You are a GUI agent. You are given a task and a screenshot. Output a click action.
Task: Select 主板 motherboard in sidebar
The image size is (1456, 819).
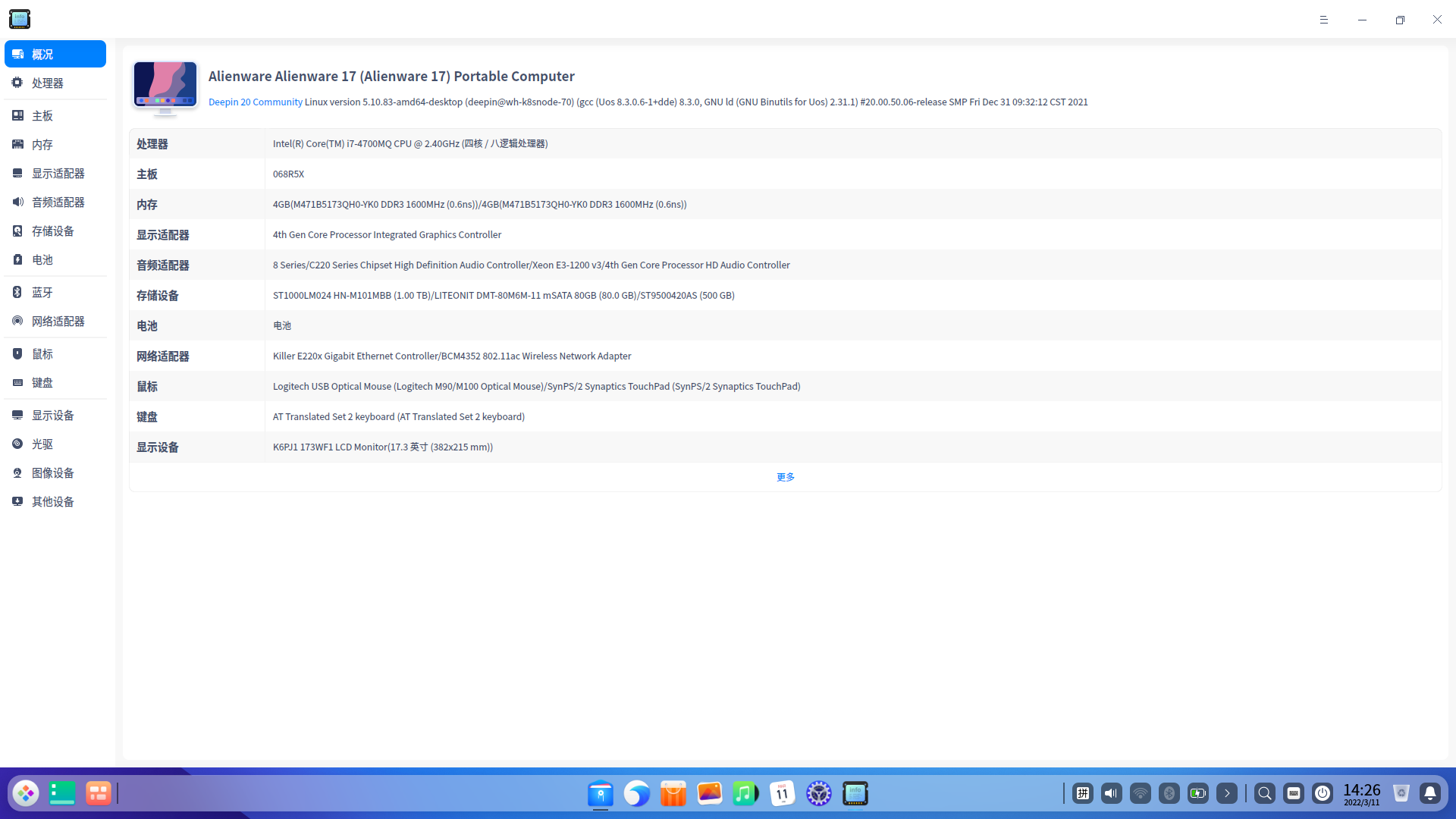[42, 116]
